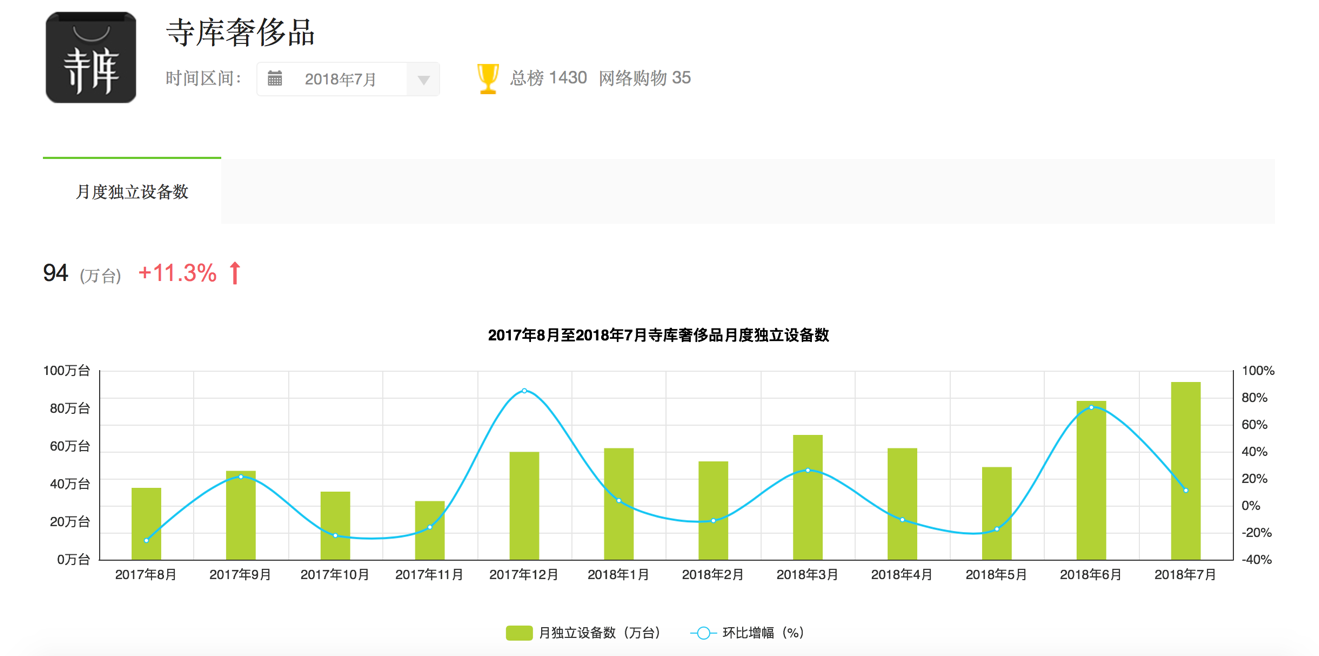The height and width of the screenshot is (656, 1319).
Task: Click the 2018年3月 bar
Action: tap(808, 497)
